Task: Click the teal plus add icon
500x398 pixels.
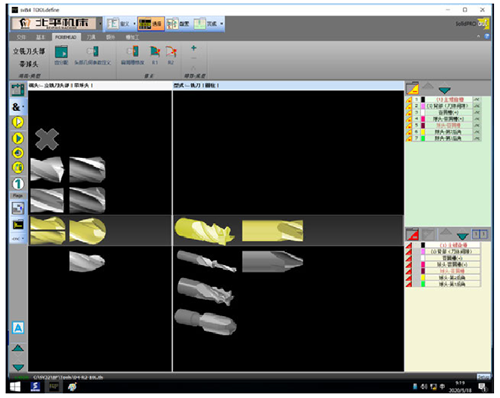Action: click(x=194, y=48)
